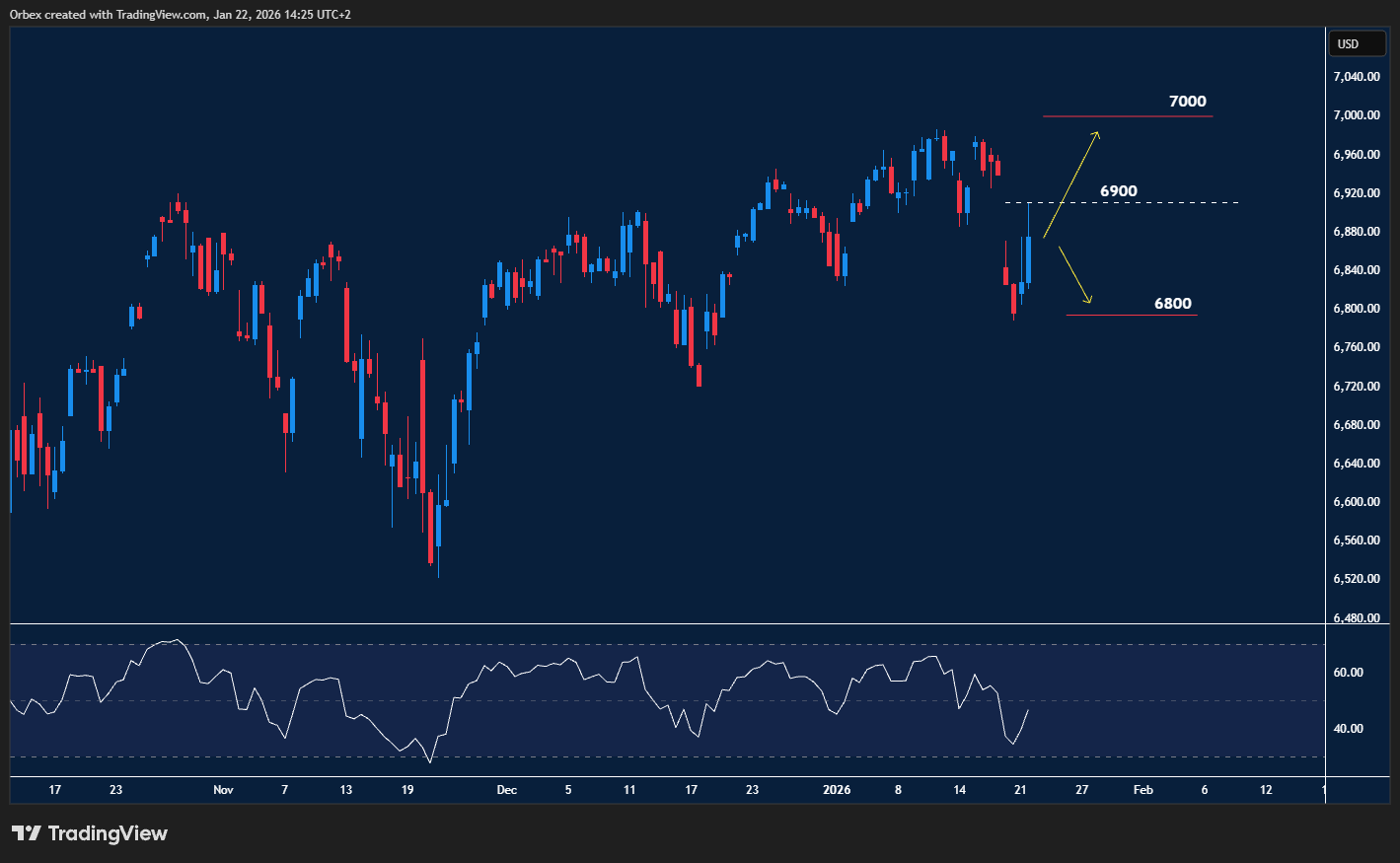Click the Feb label on time axis

pyautogui.click(x=1142, y=790)
